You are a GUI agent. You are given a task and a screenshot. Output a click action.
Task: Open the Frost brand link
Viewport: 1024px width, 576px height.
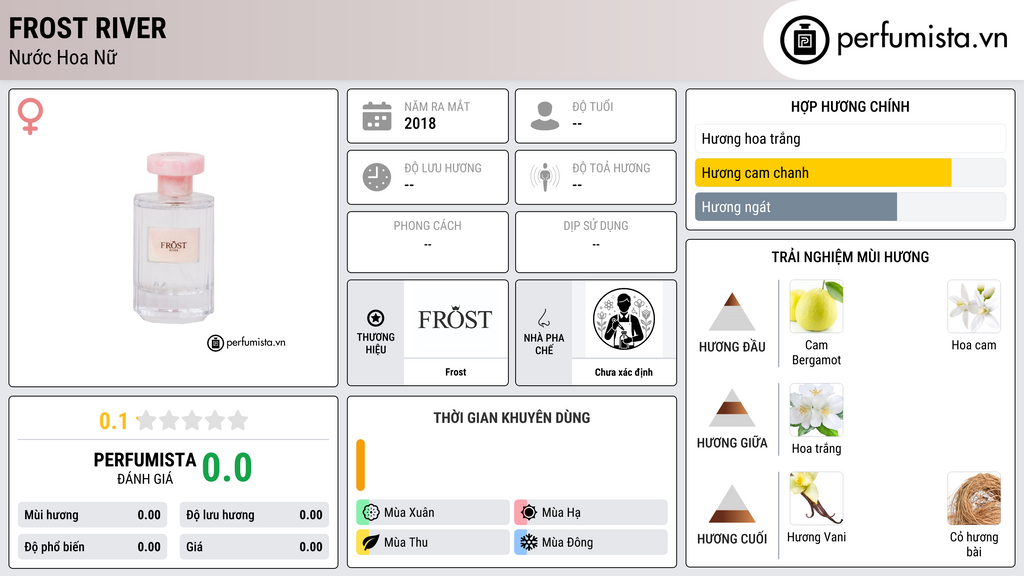click(x=455, y=372)
